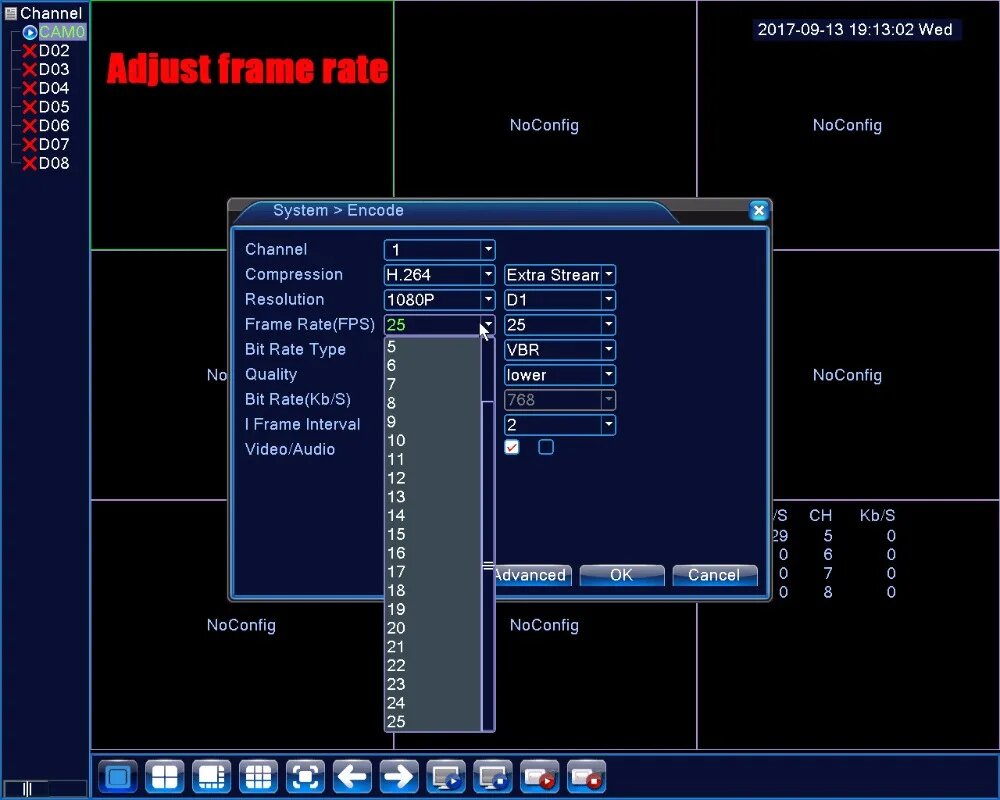Select the four-split view layout icon
Image resolution: width=1000 pixels, height=800 pixels.
point(165,776)
